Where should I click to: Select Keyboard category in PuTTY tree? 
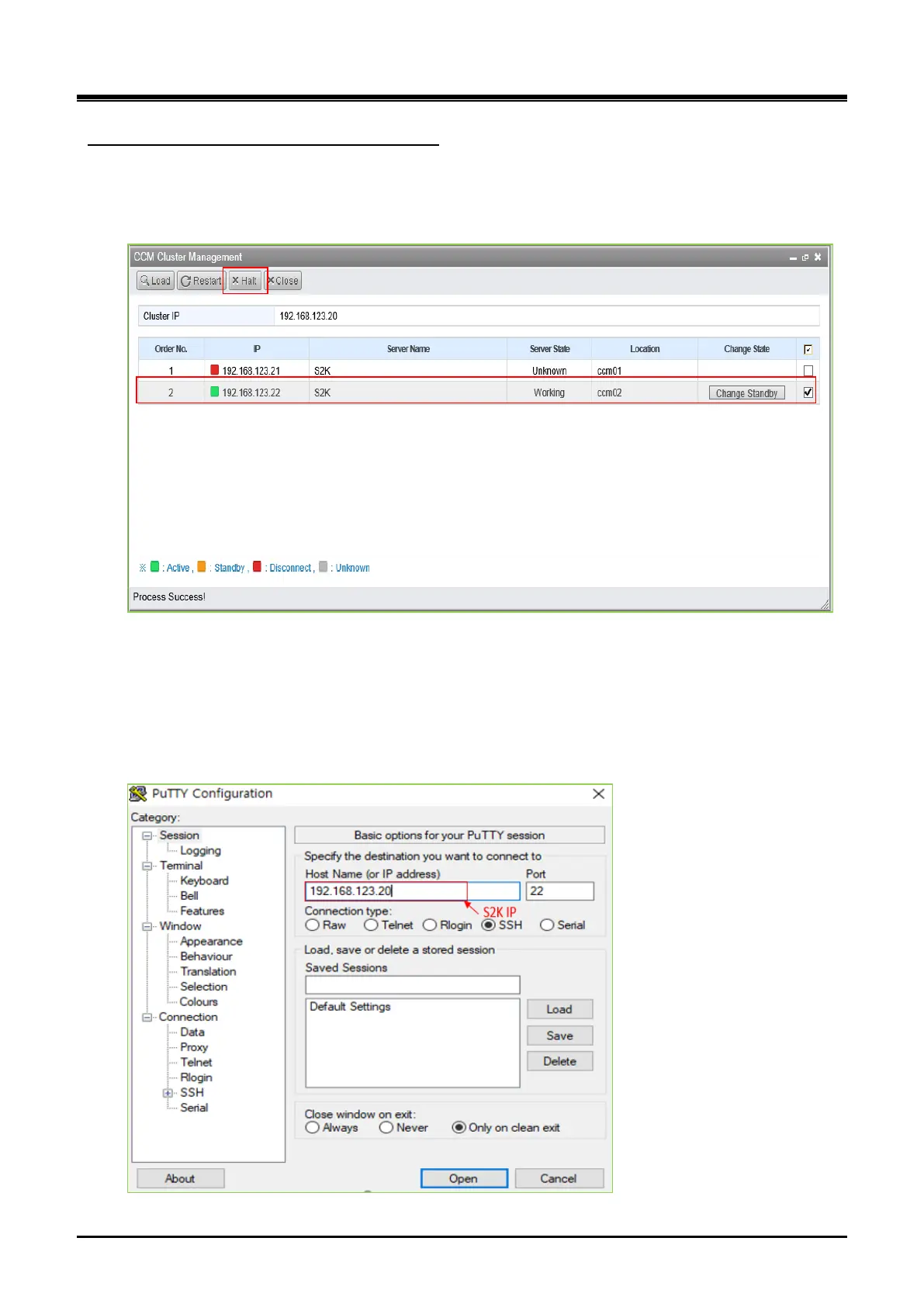click(204, 880)
